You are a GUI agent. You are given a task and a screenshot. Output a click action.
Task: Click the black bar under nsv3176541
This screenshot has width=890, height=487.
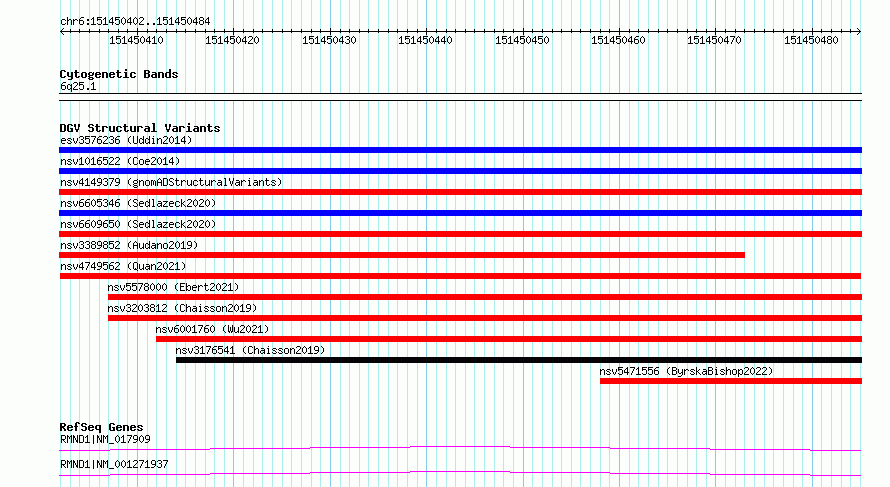pyautogui.click(x=519, y=360)
